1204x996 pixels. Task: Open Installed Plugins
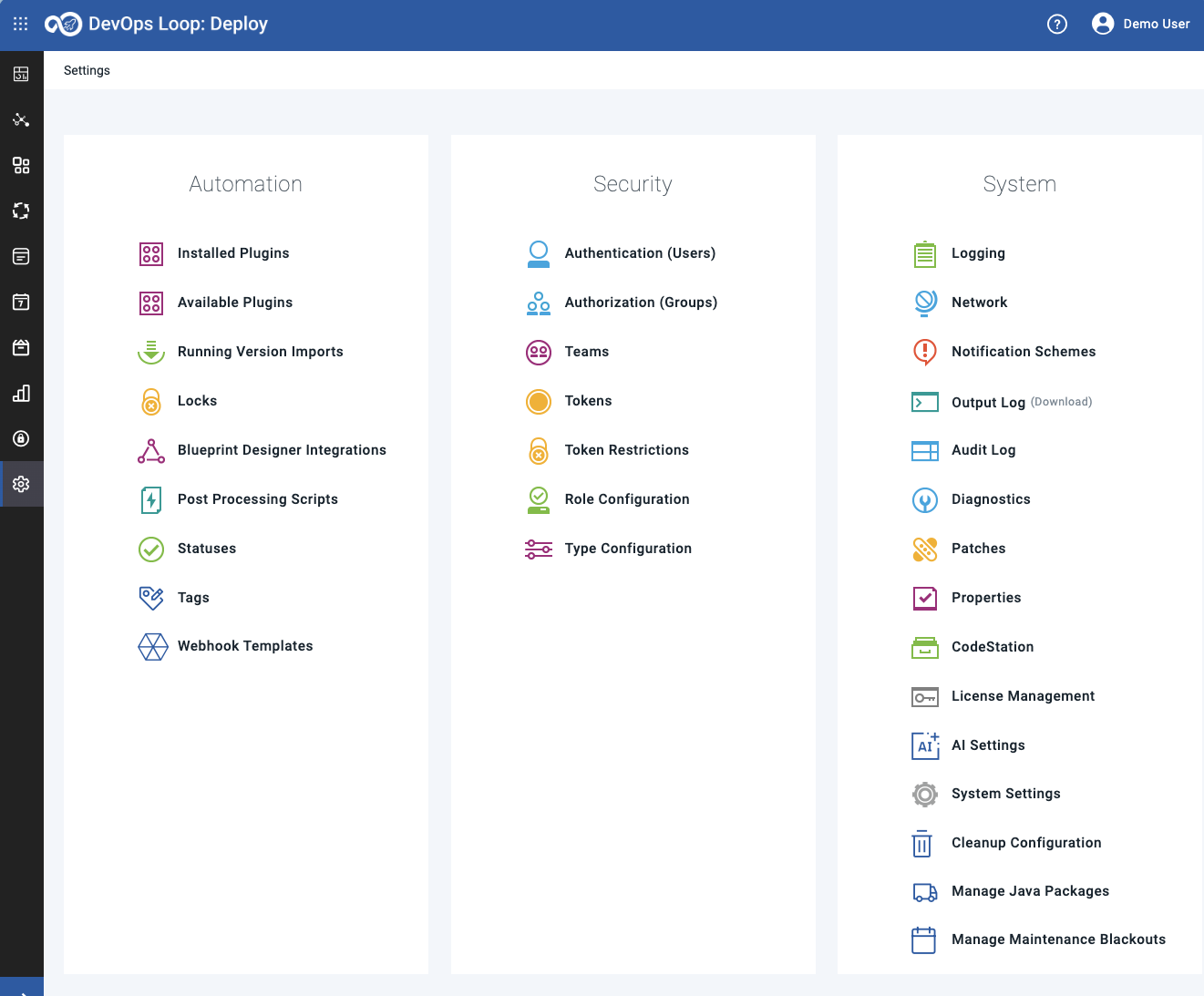click(233, 252)
